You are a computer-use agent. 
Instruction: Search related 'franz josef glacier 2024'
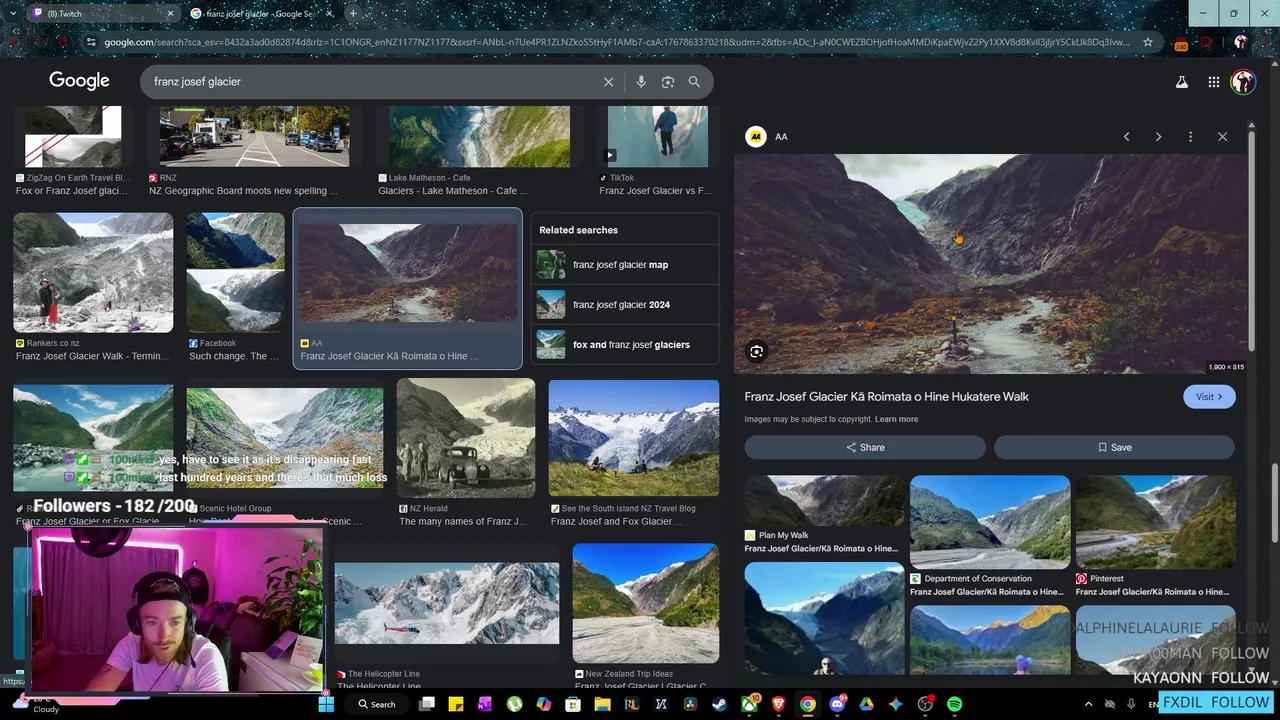pos(625,305)
